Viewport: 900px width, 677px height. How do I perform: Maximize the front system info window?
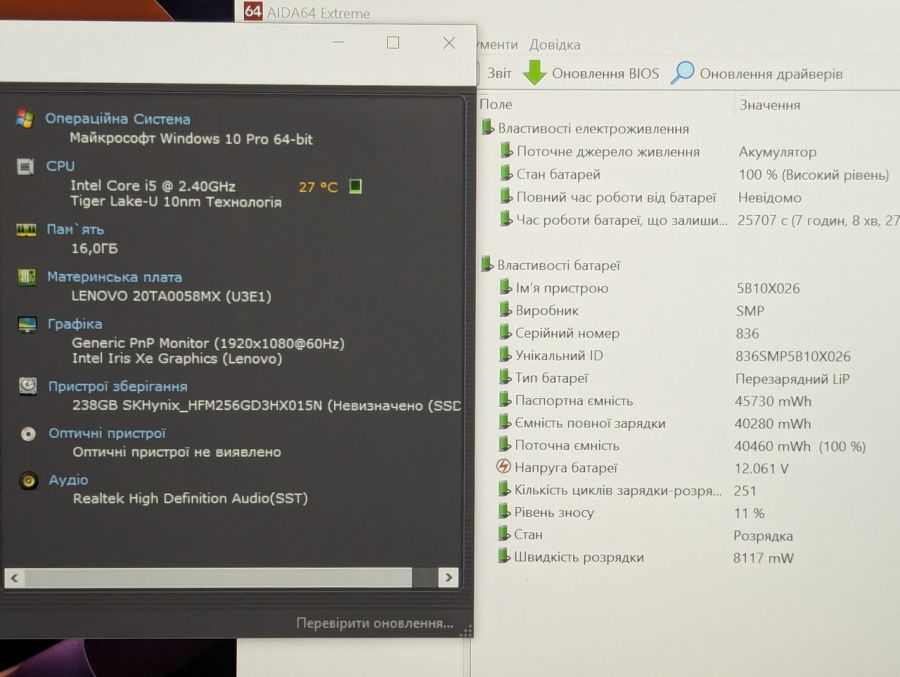coord(393,42)
